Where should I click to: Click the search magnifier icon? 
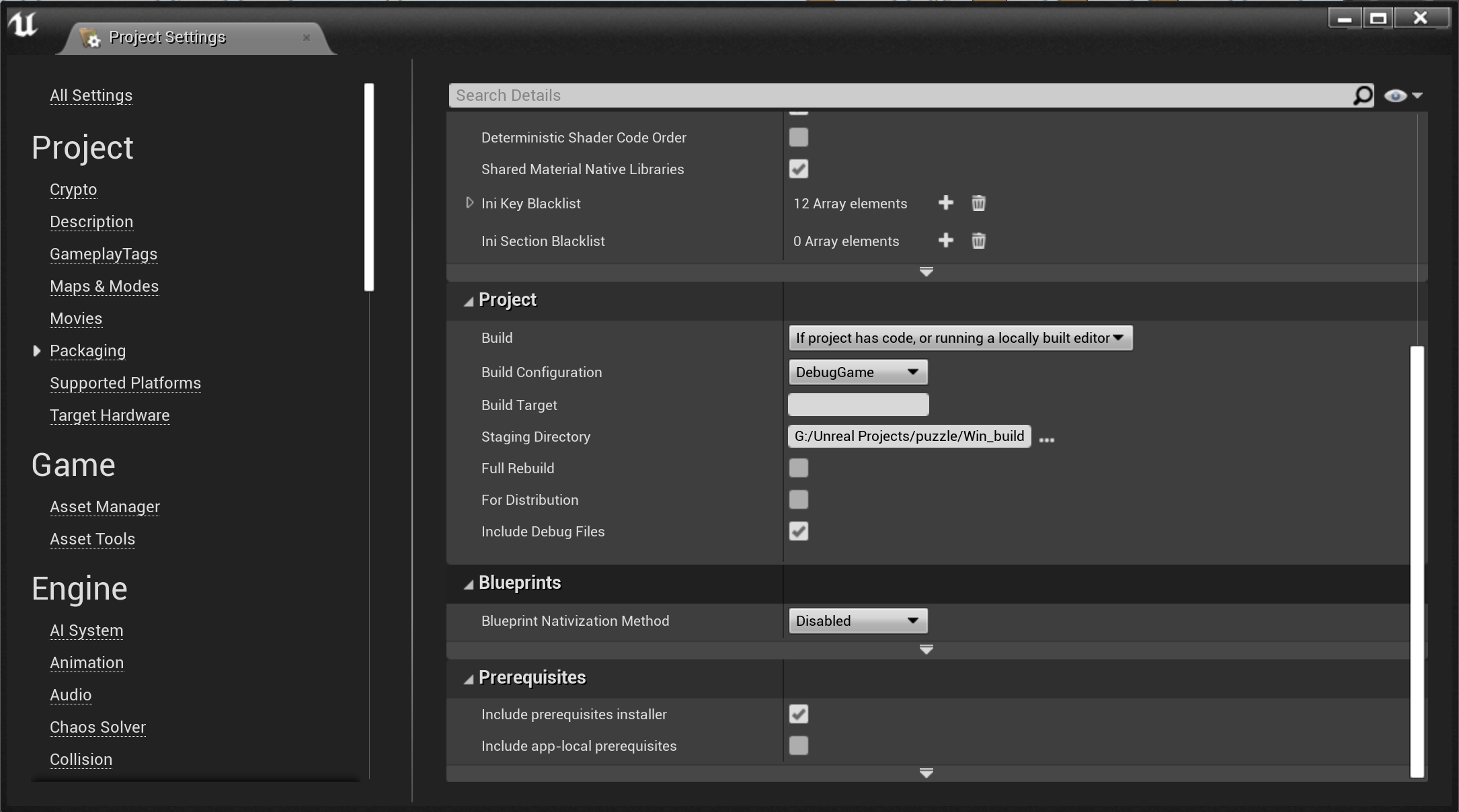click(x=1363, y=95)
